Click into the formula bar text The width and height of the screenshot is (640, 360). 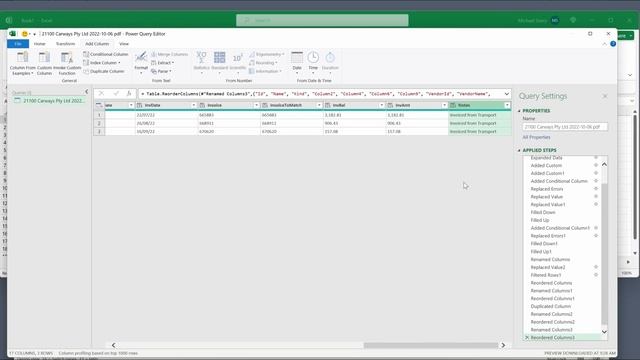(x=320, y=94)
